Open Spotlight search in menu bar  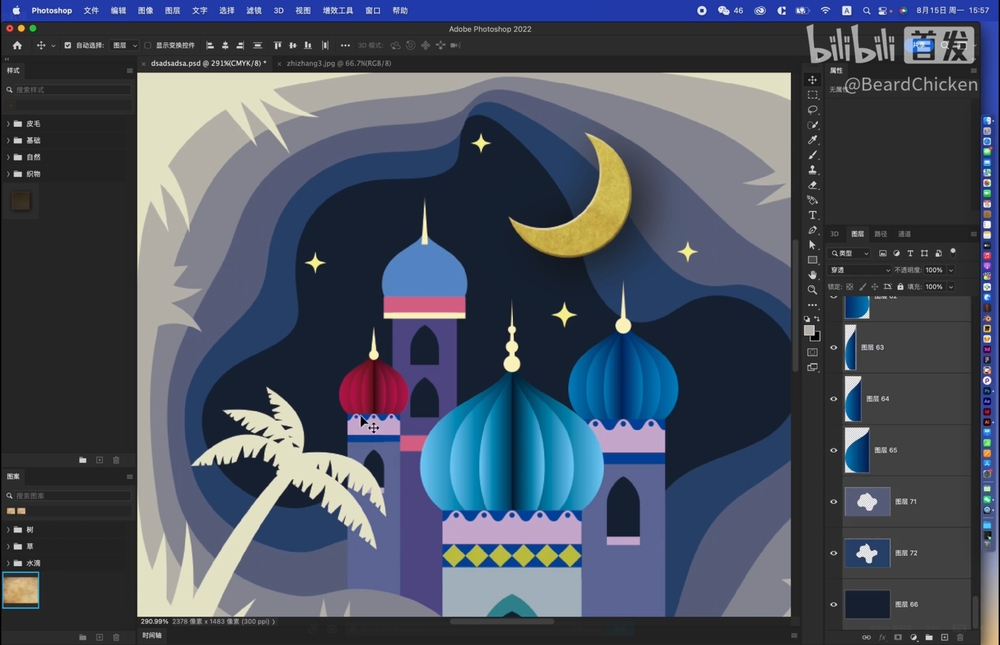pyautogui.click(x=866, y=10)
